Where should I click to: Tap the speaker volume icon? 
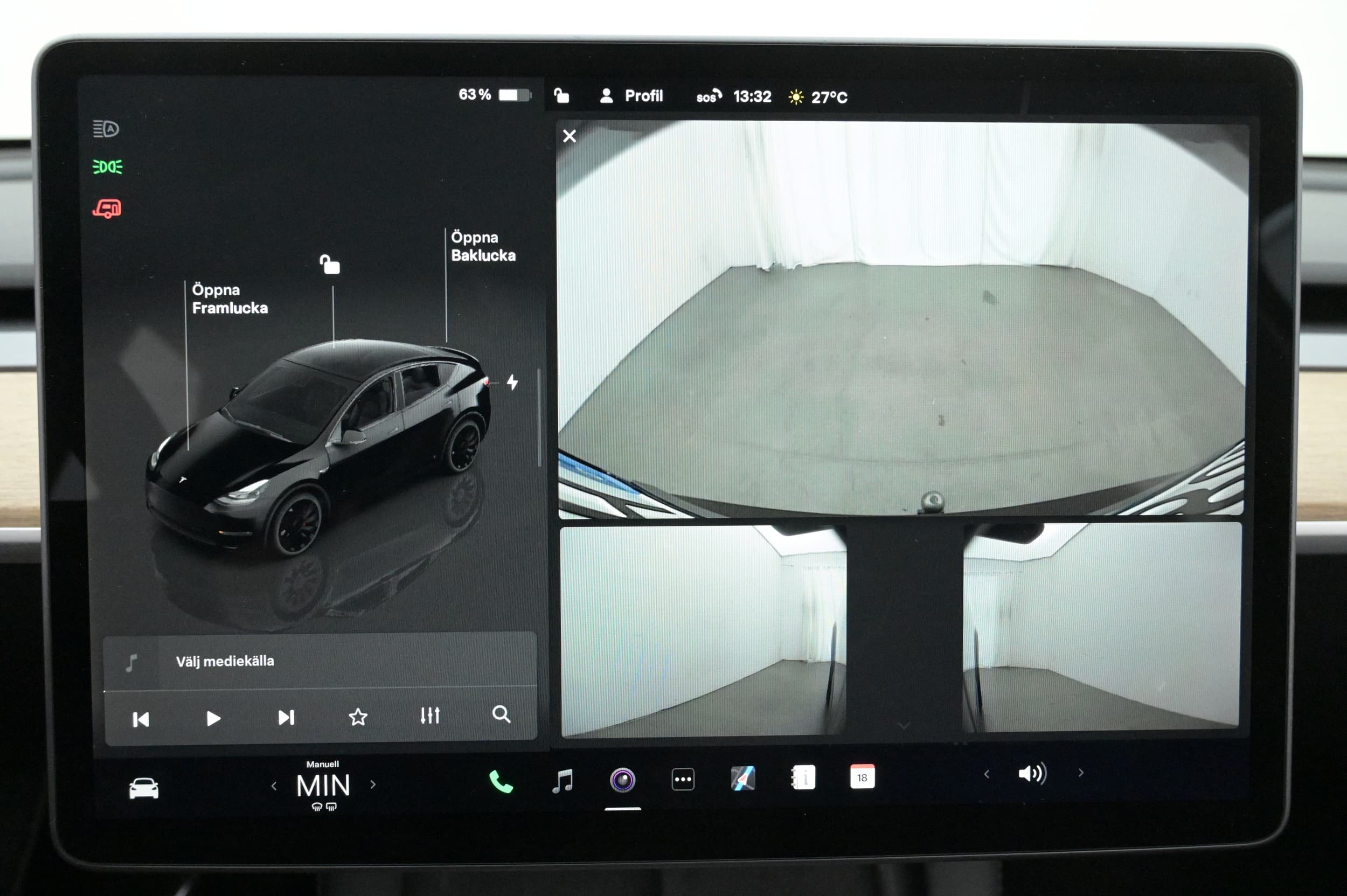click(x=1032, y=774)
